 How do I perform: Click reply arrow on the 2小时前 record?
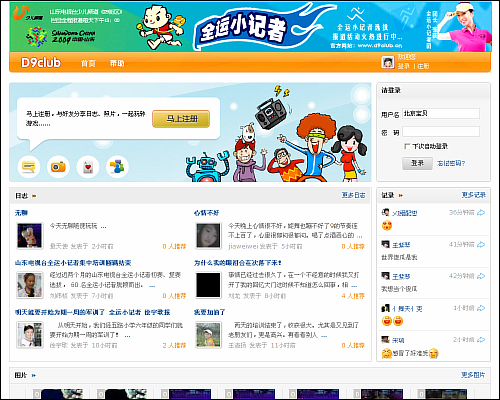(481, 340)
